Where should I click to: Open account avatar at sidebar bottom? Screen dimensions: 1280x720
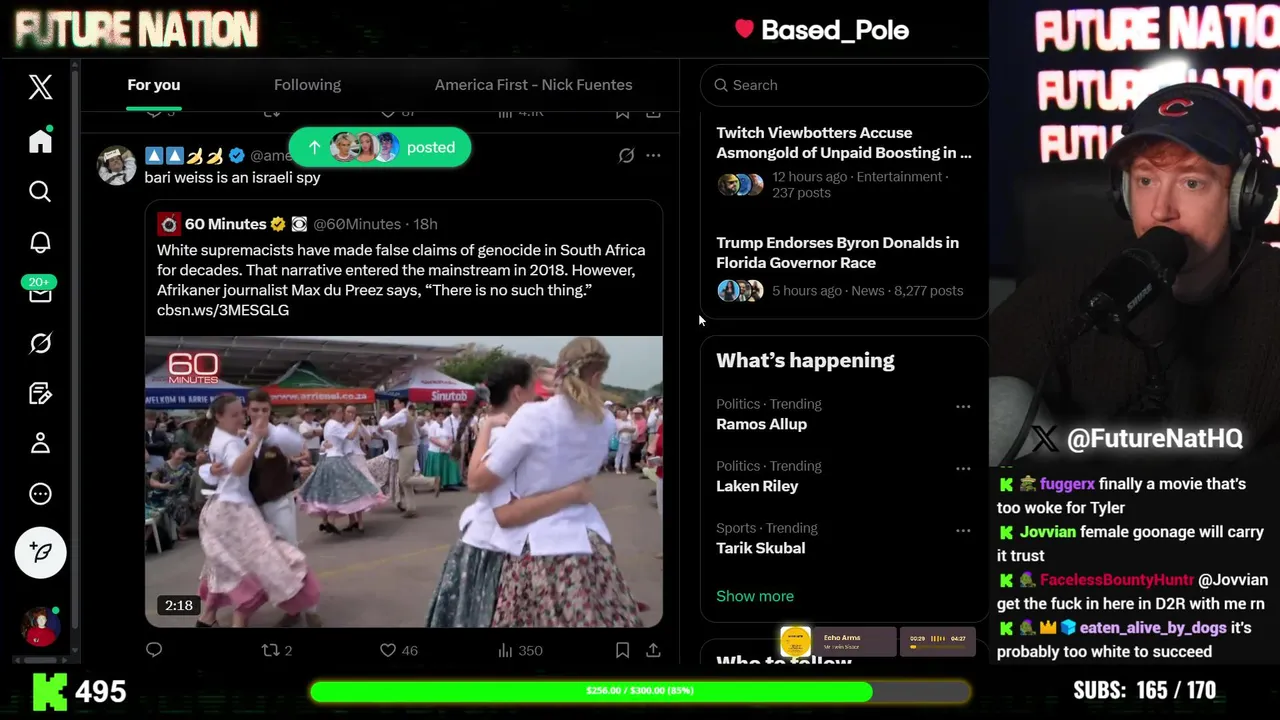pyautogui.click(x=40, y=627)
